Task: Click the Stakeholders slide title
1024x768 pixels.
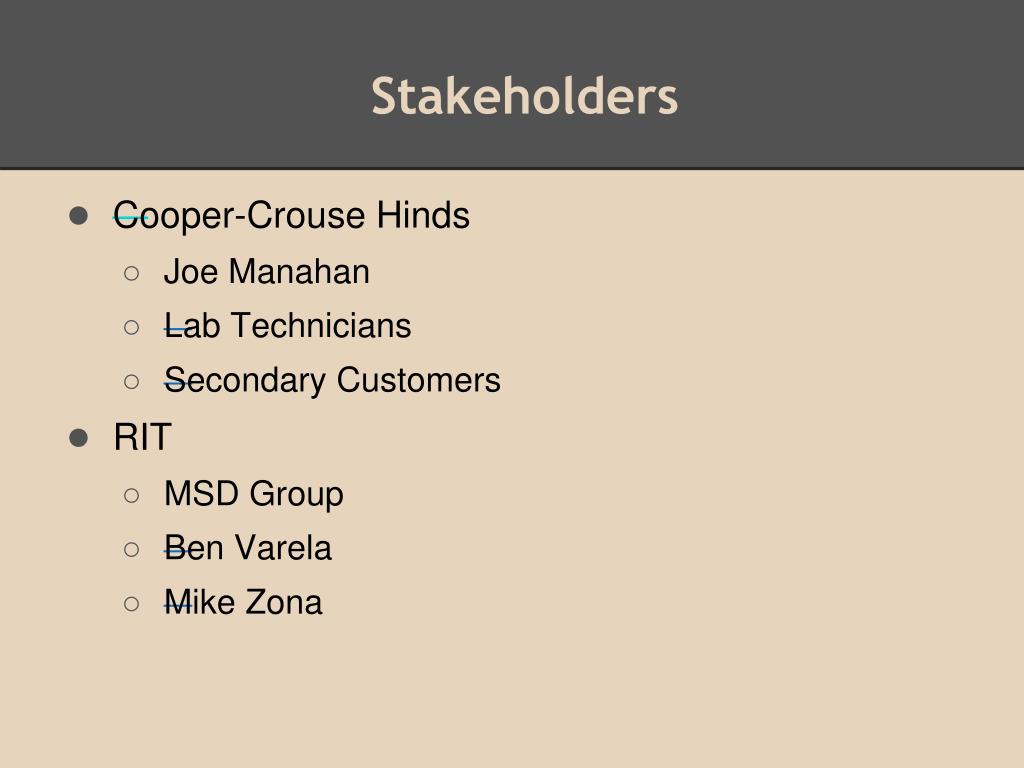Action: 524,97
